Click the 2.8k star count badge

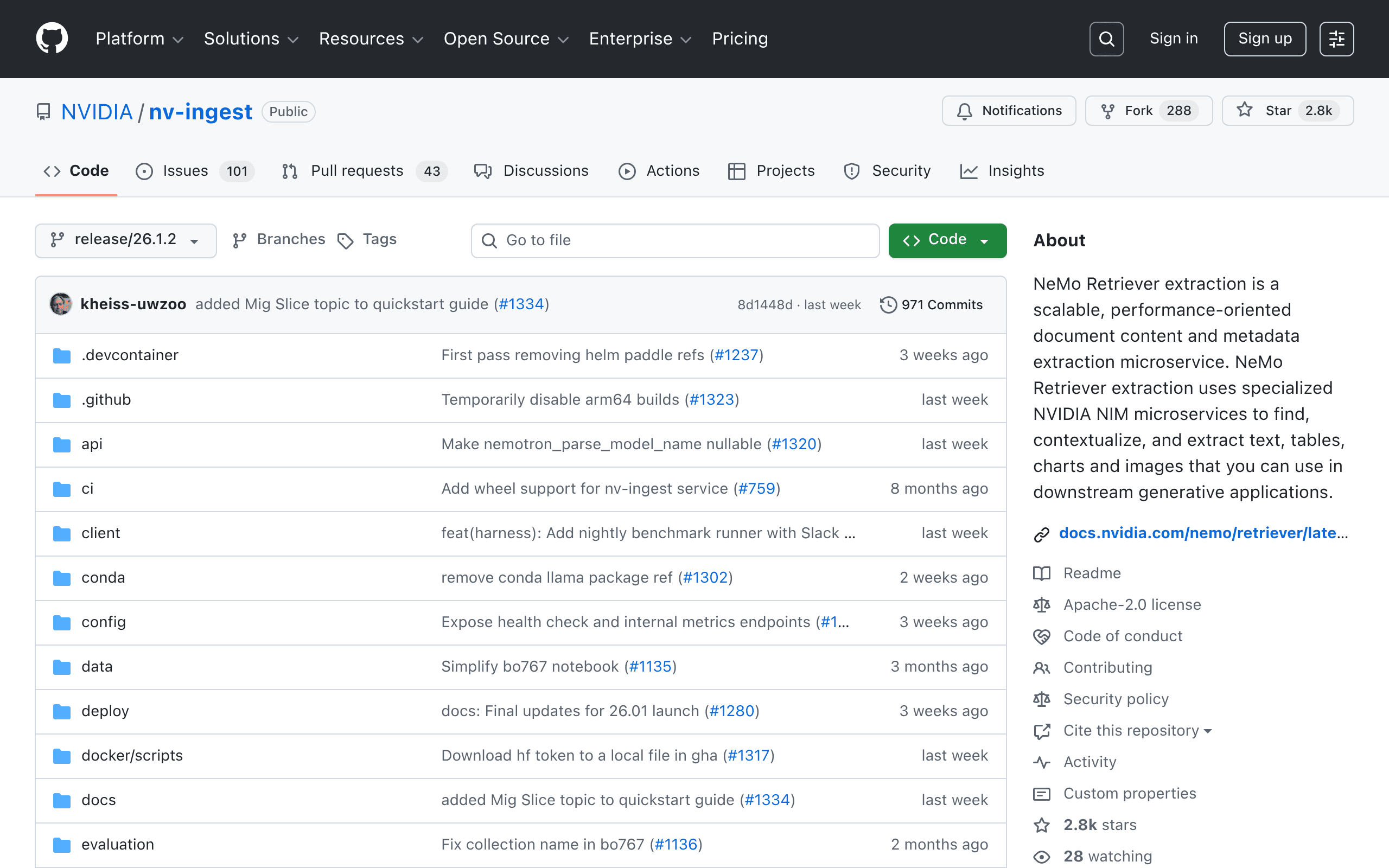click(x=1318, y=111)
